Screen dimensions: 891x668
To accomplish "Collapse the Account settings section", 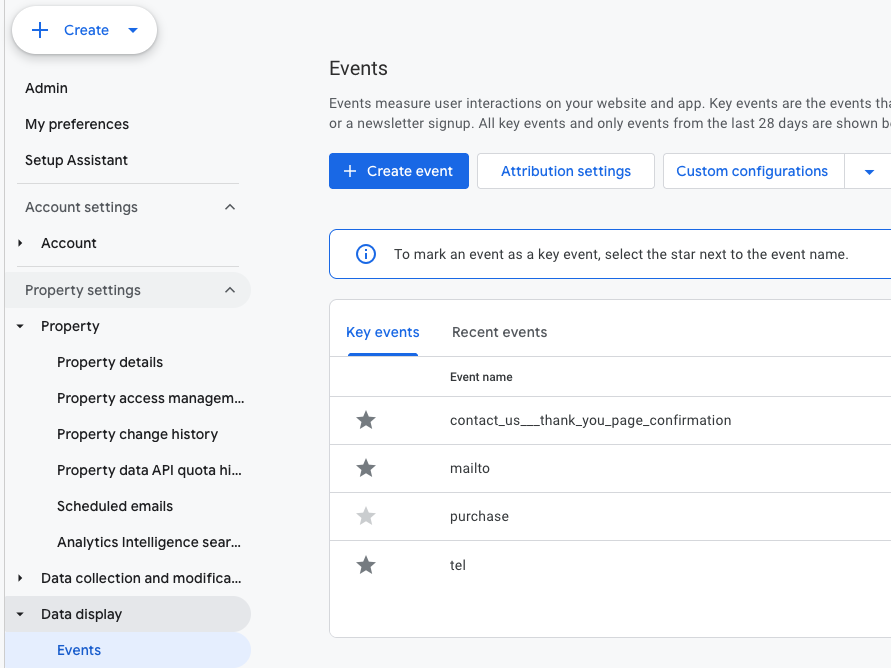I will point(230,207).
